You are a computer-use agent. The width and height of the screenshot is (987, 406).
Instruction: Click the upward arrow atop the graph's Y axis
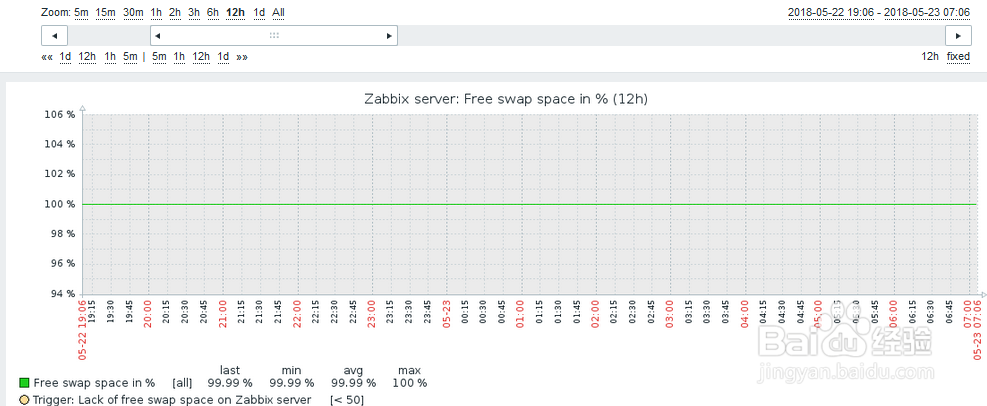pos(83,108)
